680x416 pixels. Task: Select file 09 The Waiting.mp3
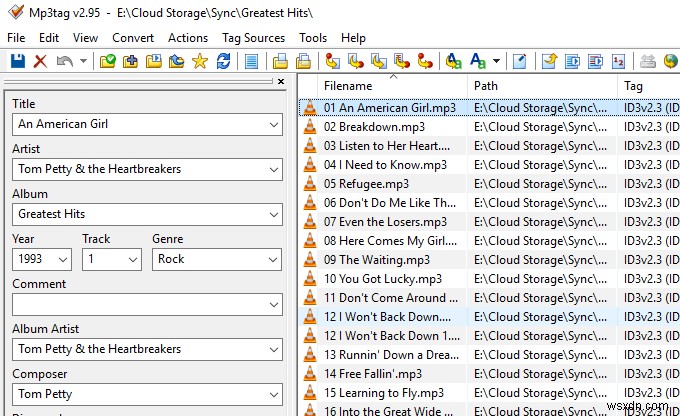376,260
